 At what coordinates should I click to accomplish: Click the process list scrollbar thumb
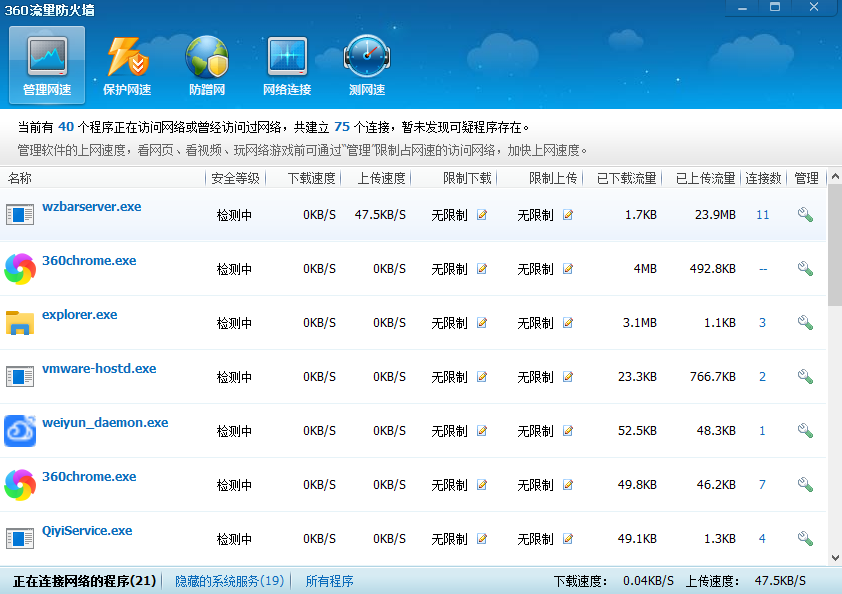pyautogui.click(x=835, y=245)
